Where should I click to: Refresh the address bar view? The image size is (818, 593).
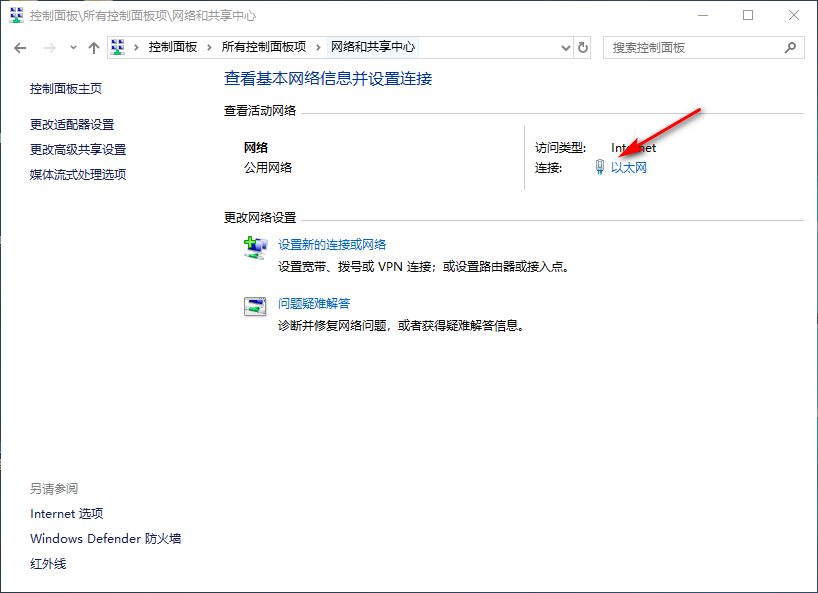click(583, 47)
